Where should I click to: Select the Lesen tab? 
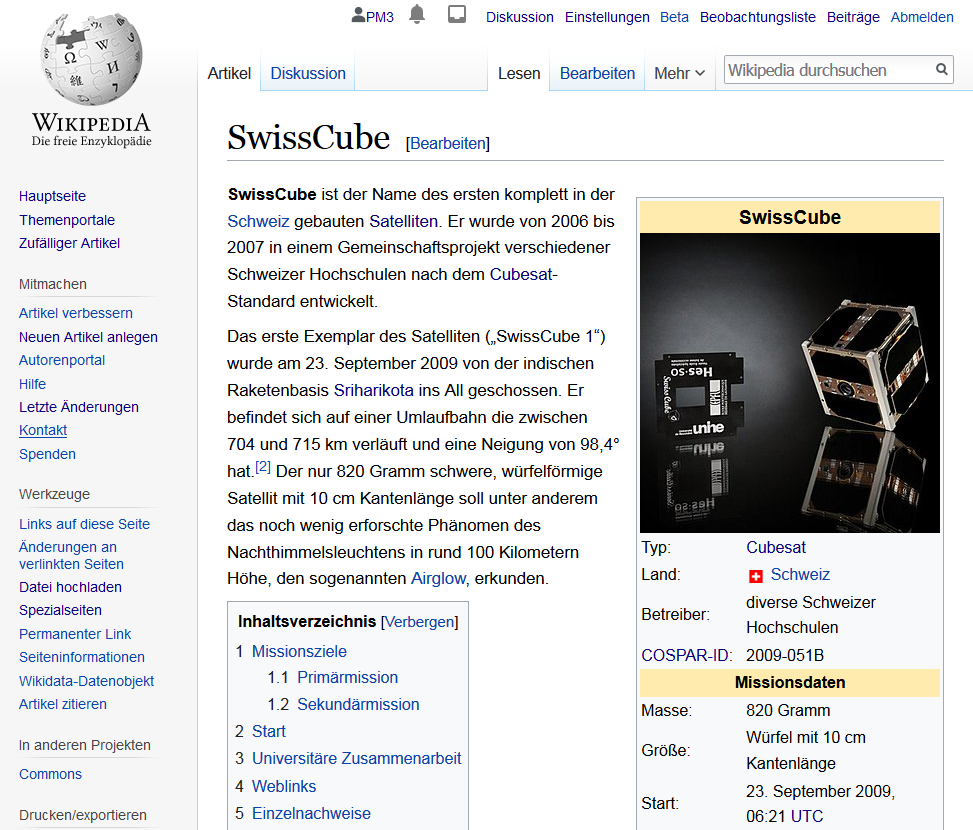(519, 73)
